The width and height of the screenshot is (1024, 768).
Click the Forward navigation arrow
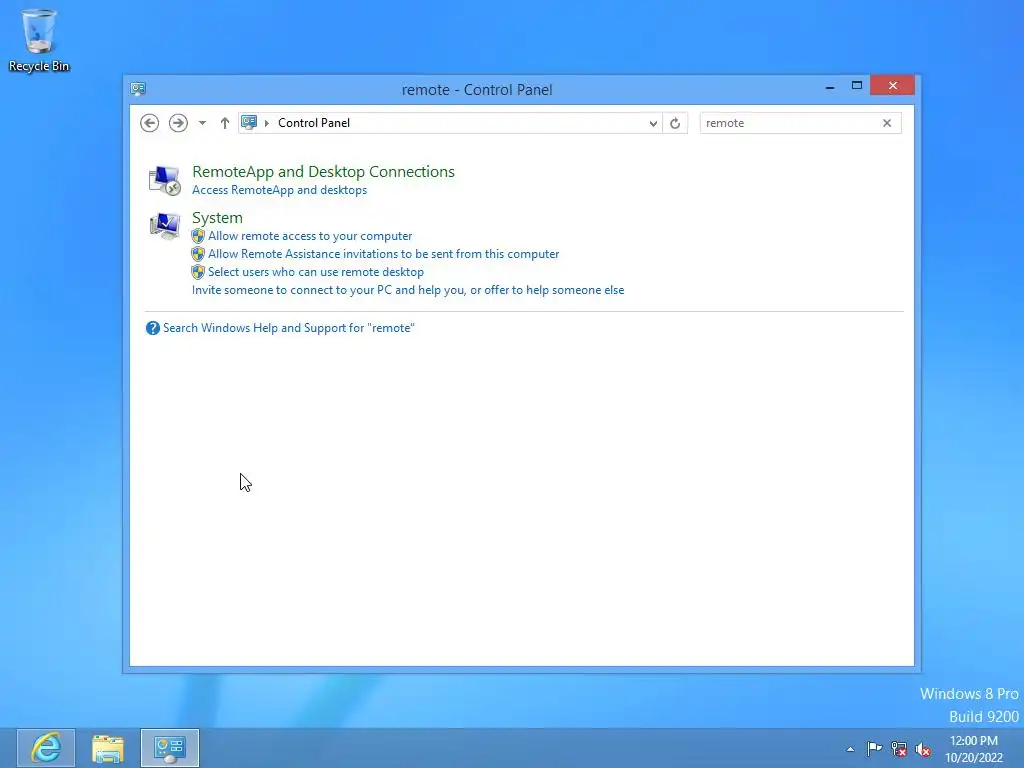click(x=178, y=123)
